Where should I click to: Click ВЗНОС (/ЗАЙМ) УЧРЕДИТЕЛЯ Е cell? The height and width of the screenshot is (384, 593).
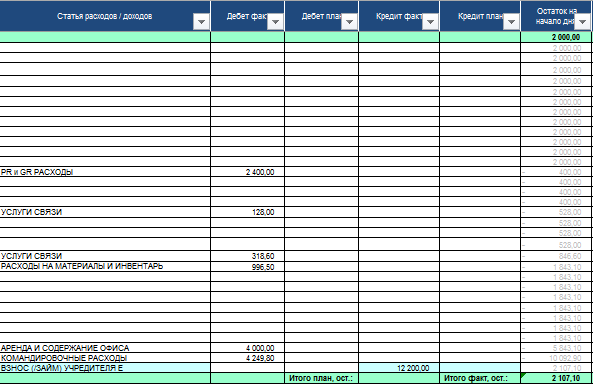tap(105, 368)
